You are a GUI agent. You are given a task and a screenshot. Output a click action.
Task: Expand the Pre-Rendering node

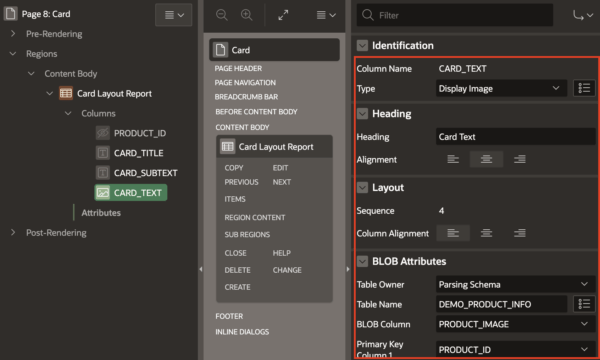(x=13, y=34)
